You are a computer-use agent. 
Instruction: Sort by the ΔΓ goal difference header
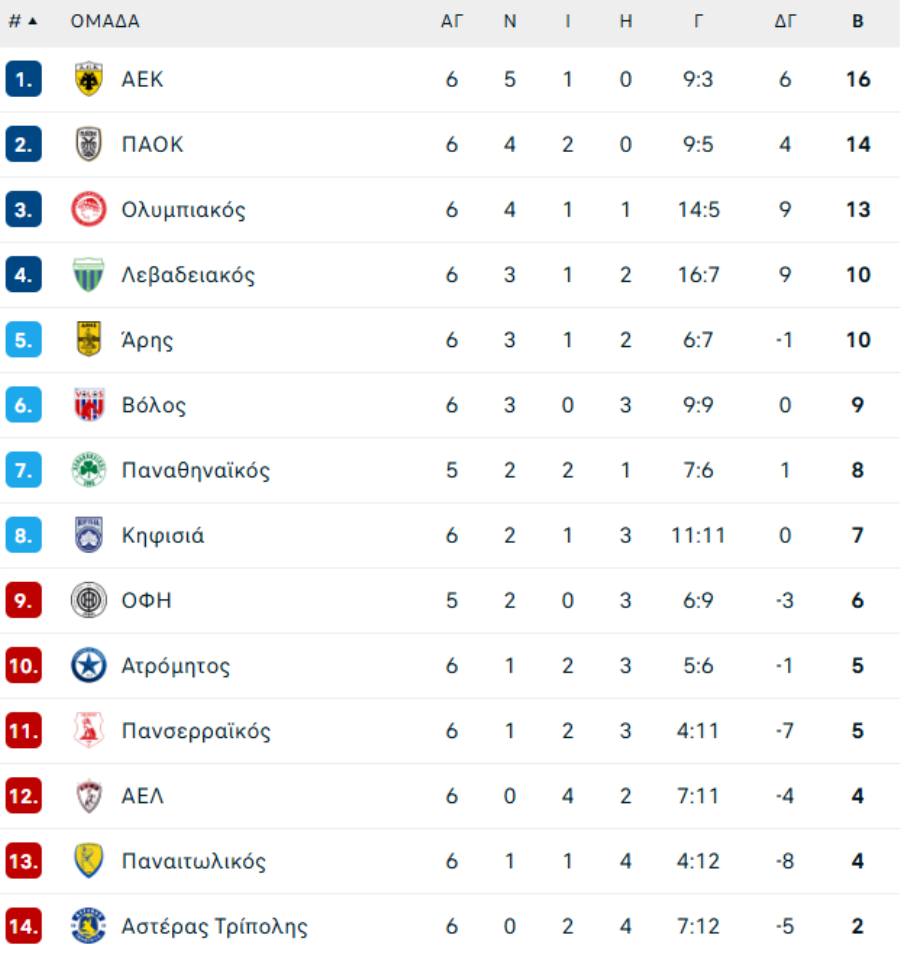785,21
